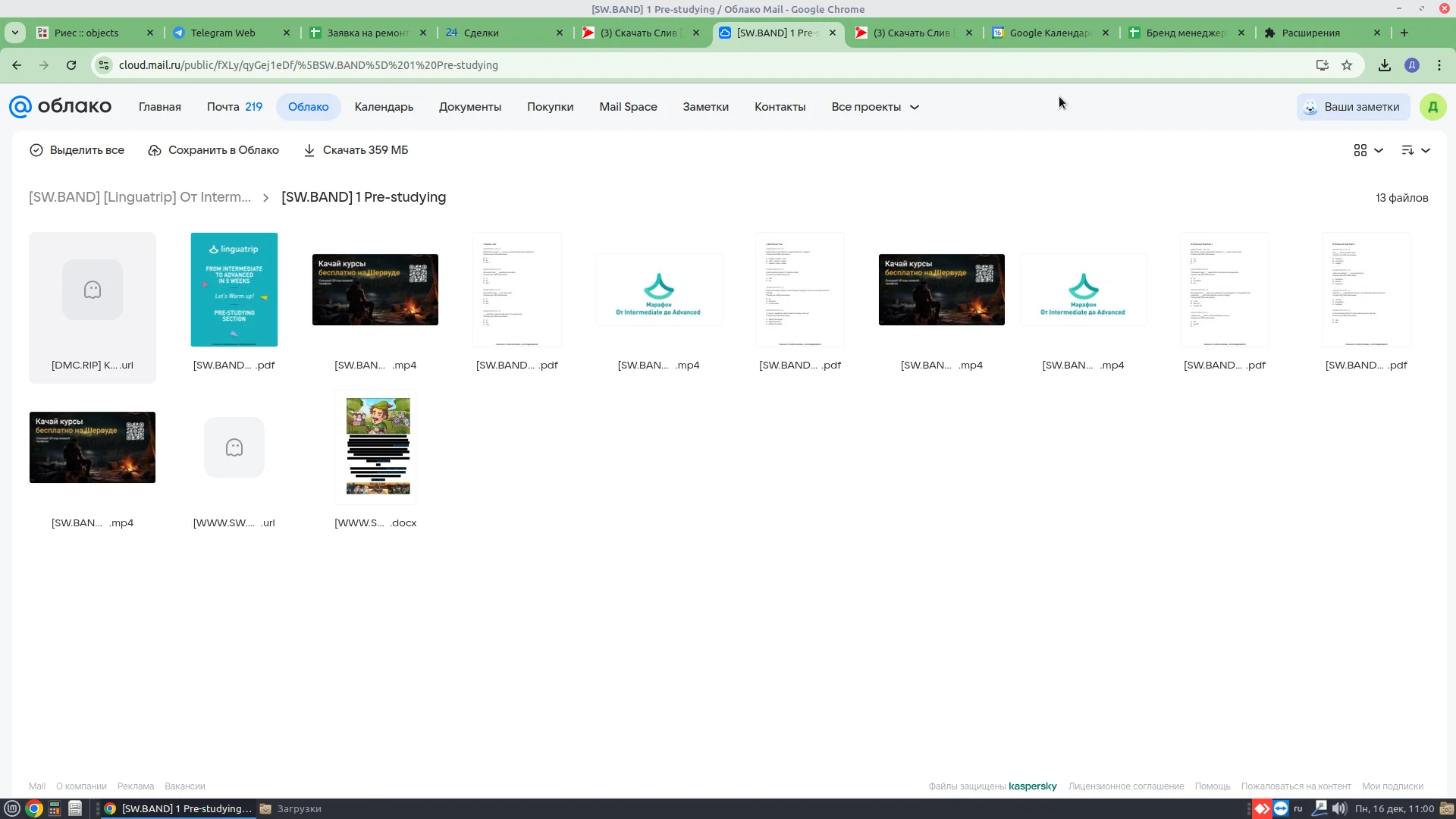This screenshot has height=819, width=1456.
Task: Open site information icon in address bar
Action: [105, 65]
